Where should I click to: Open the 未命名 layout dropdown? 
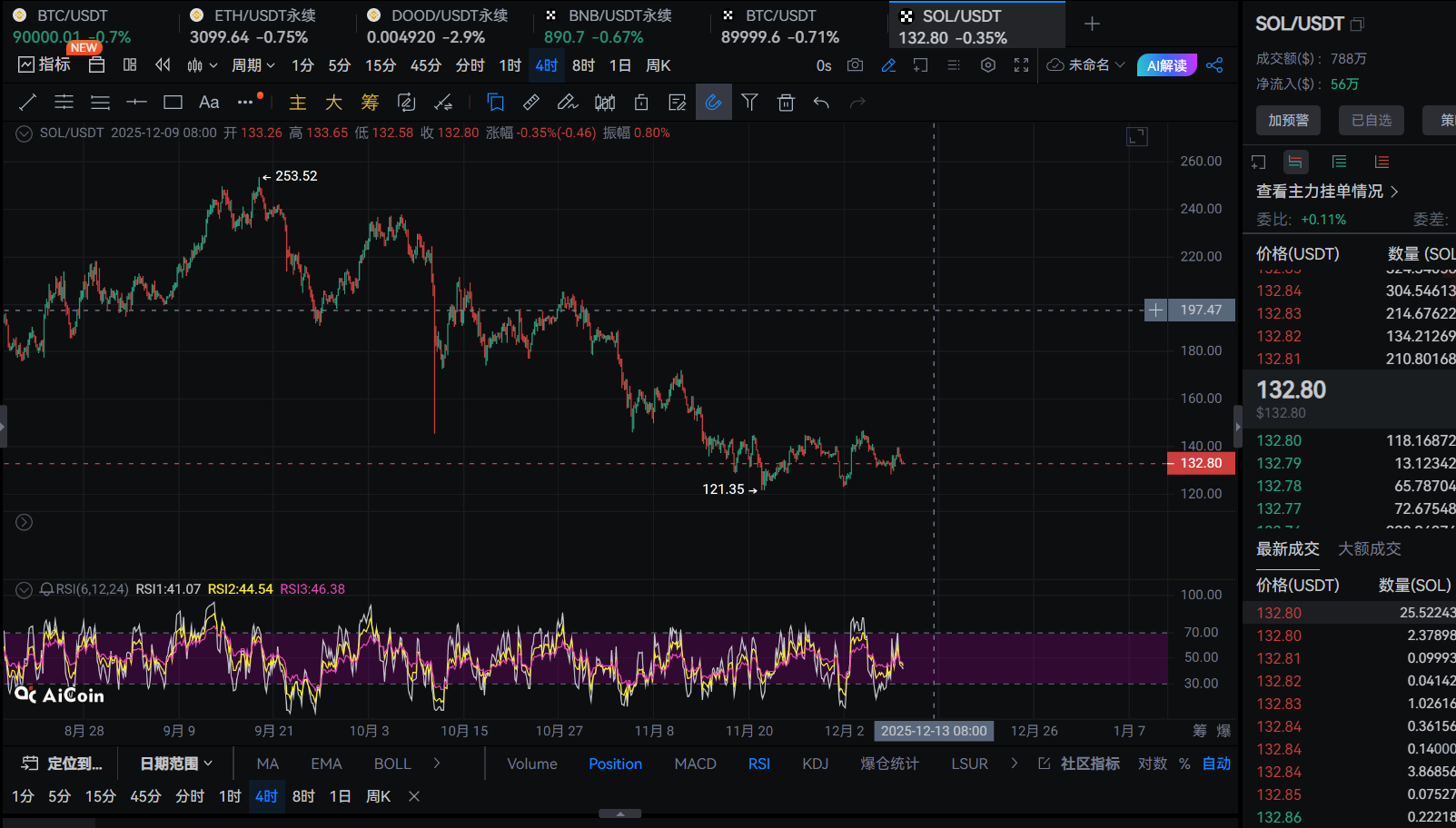1086,65
